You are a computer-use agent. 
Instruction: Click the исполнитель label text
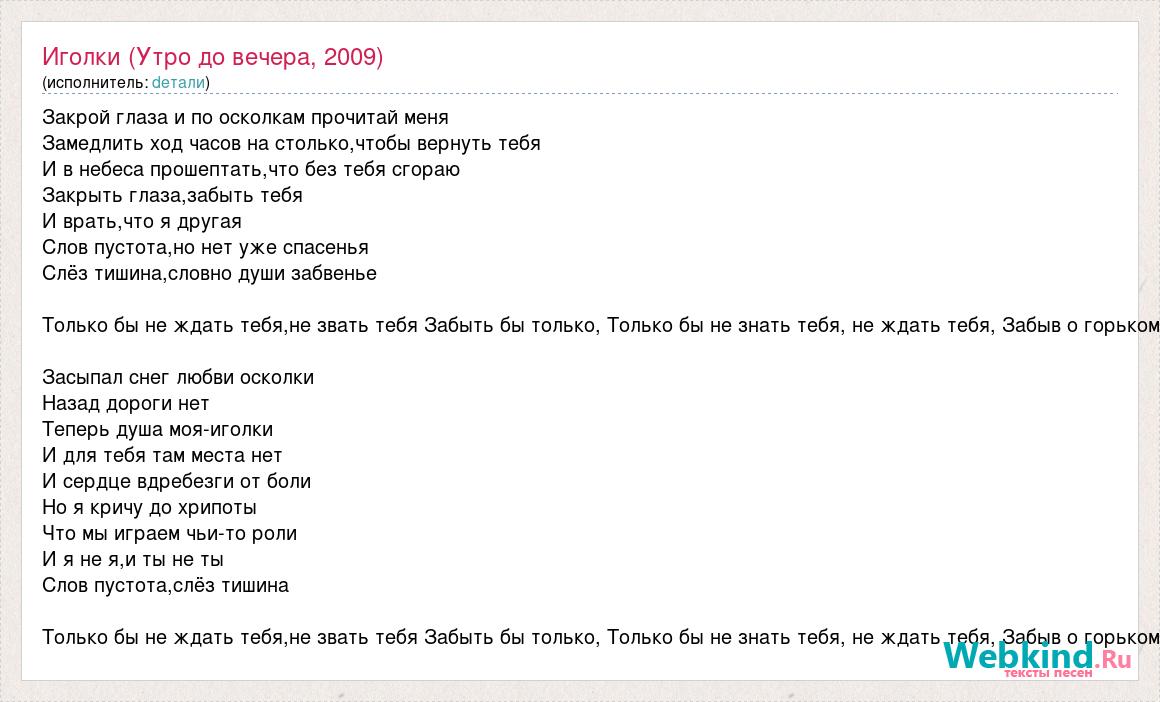tap(95, 82)
